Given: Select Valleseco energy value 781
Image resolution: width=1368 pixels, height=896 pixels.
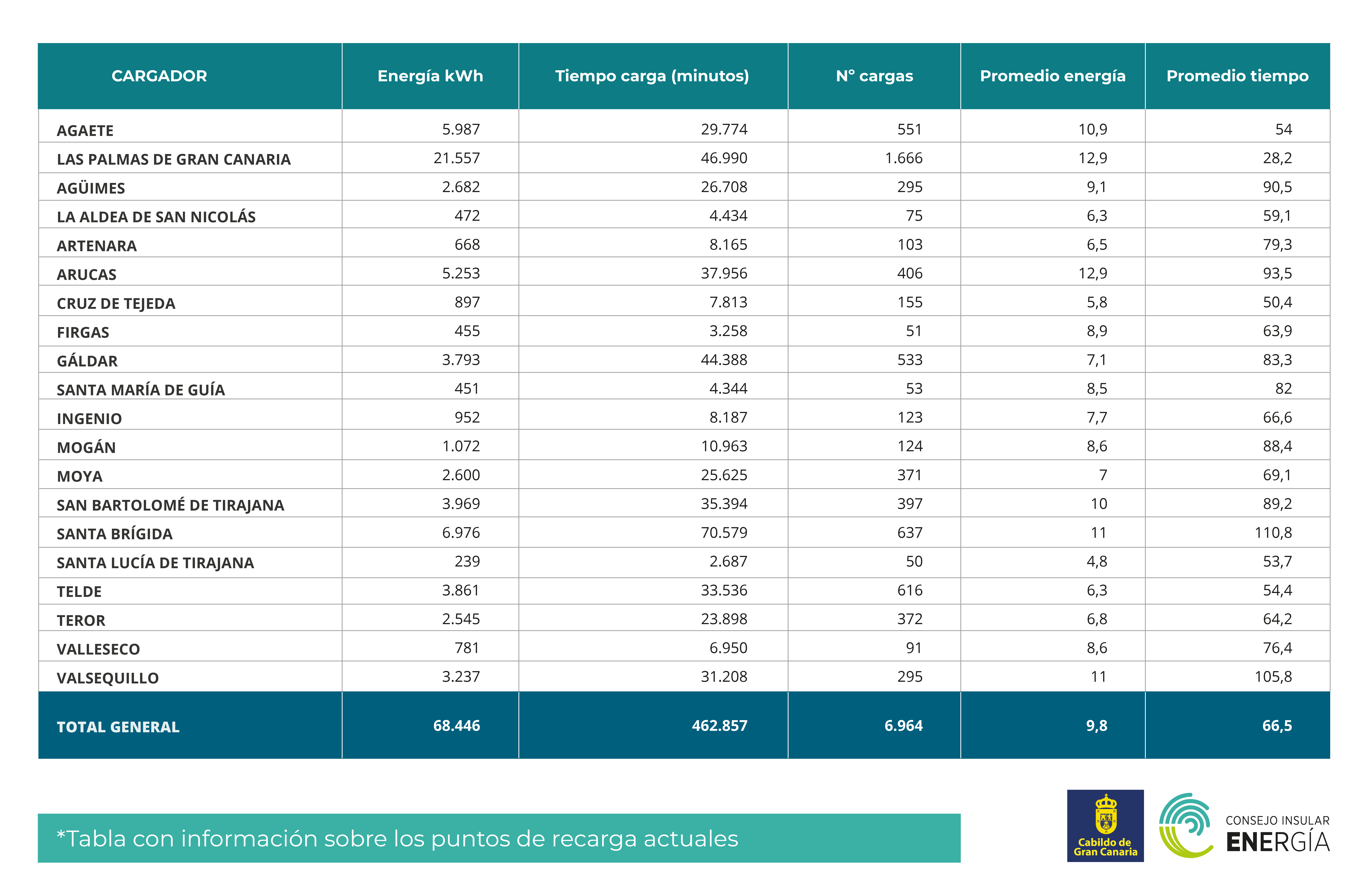Looking at the screenshot, I should click(467, 648).
